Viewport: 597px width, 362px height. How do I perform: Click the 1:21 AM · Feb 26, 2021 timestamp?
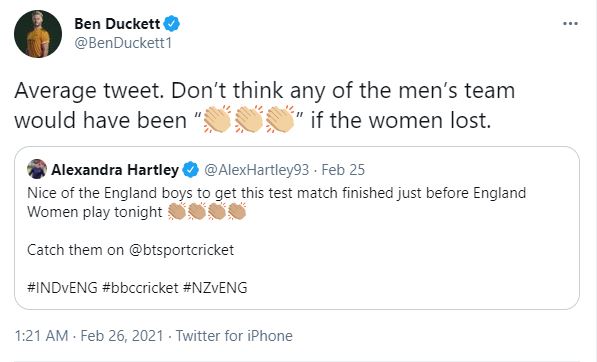tap(89, 336)
